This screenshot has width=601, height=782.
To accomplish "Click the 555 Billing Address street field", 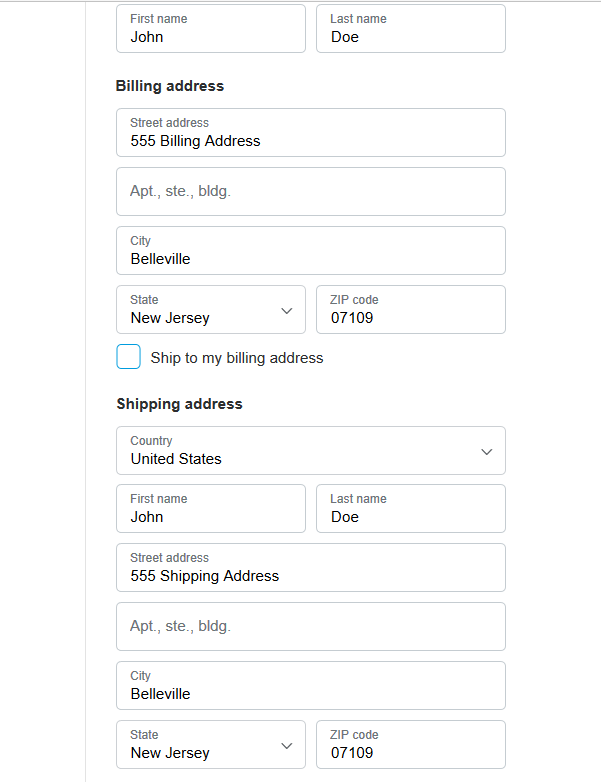I will 311,133.
